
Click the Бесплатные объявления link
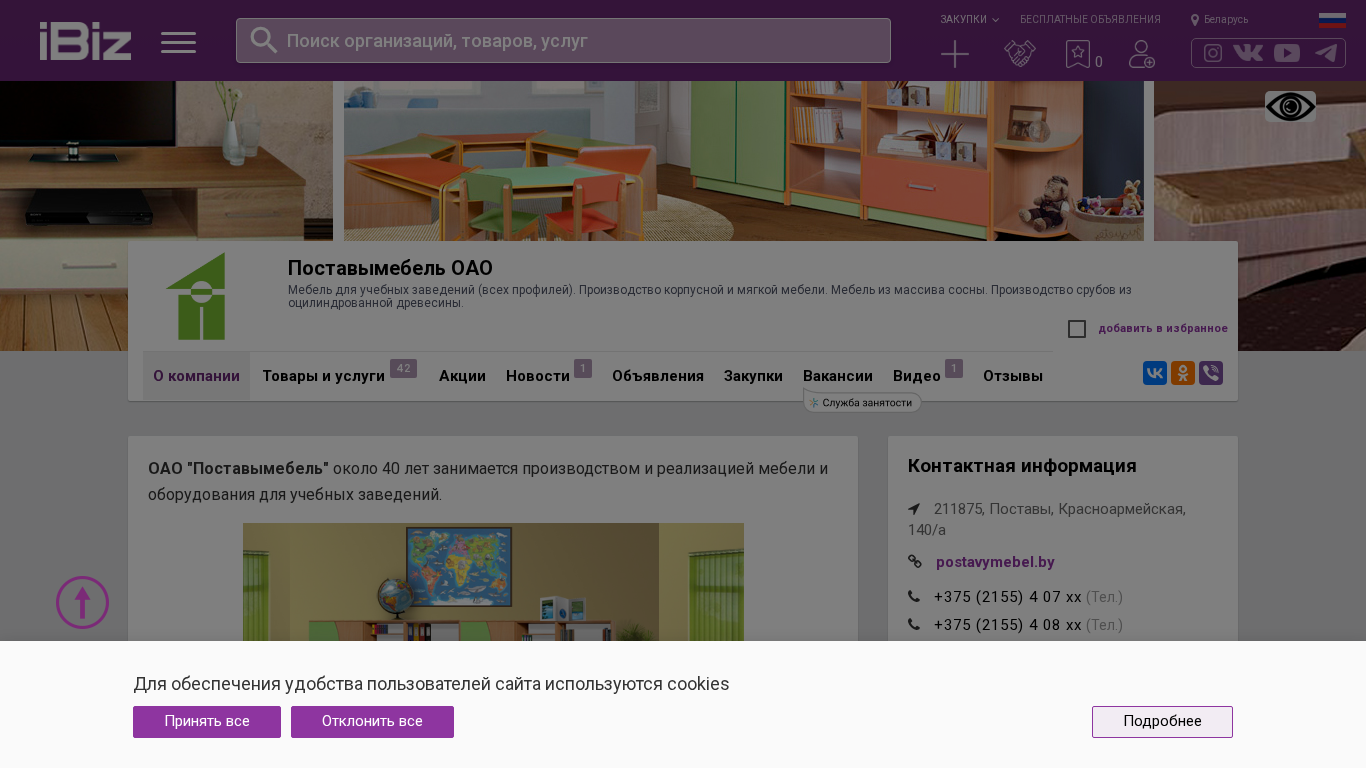pos(1090,19)
